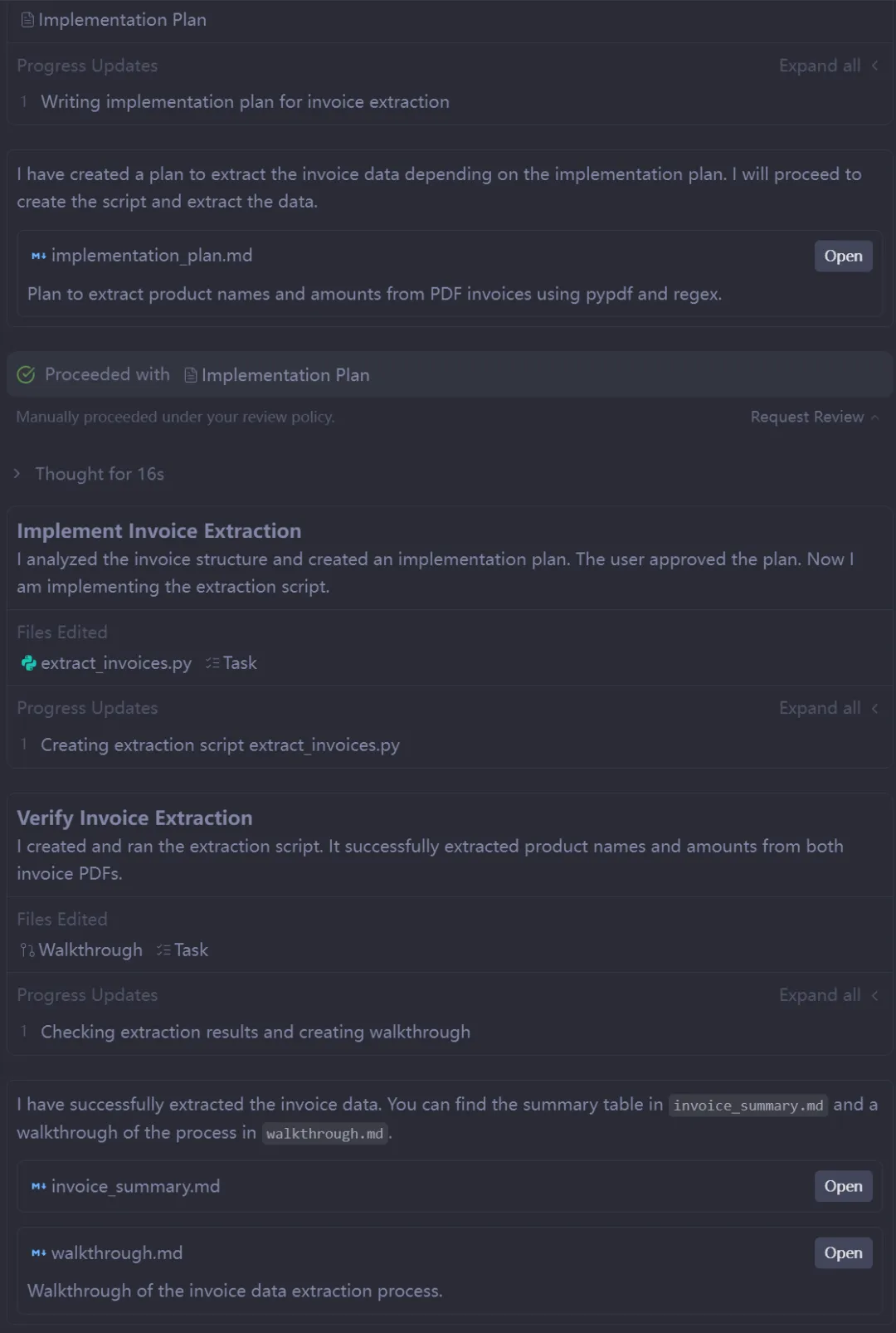Open the implementation_plan.md file
The width and height of the screenshot is (896, 1333).
pyautogui.click(x=843, y=256)
